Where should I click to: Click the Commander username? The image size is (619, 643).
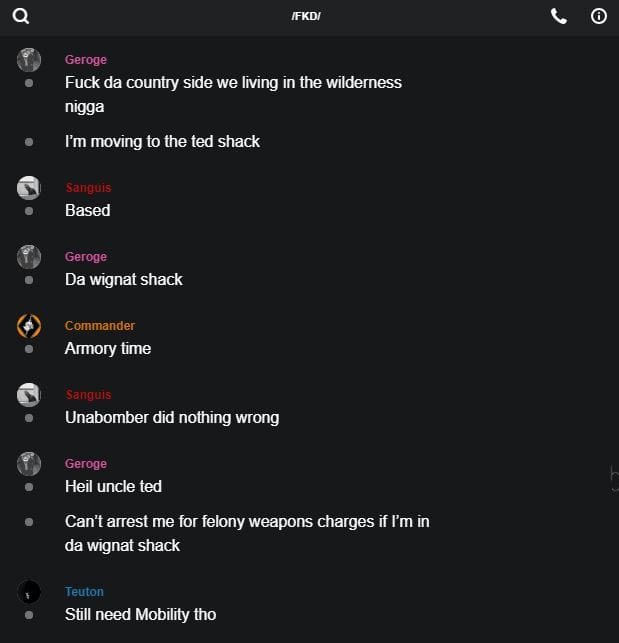click(100, 326)
